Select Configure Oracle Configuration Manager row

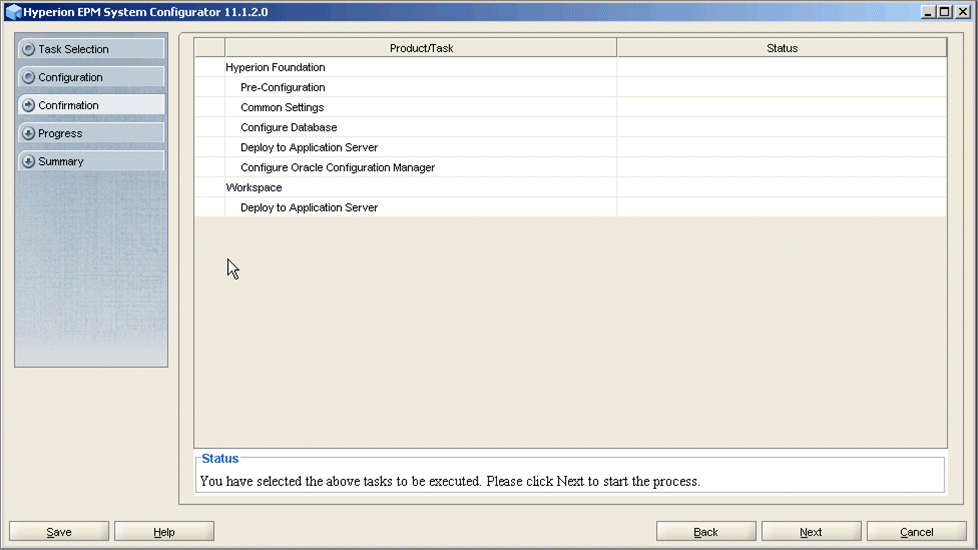click(x=570, y=167)
